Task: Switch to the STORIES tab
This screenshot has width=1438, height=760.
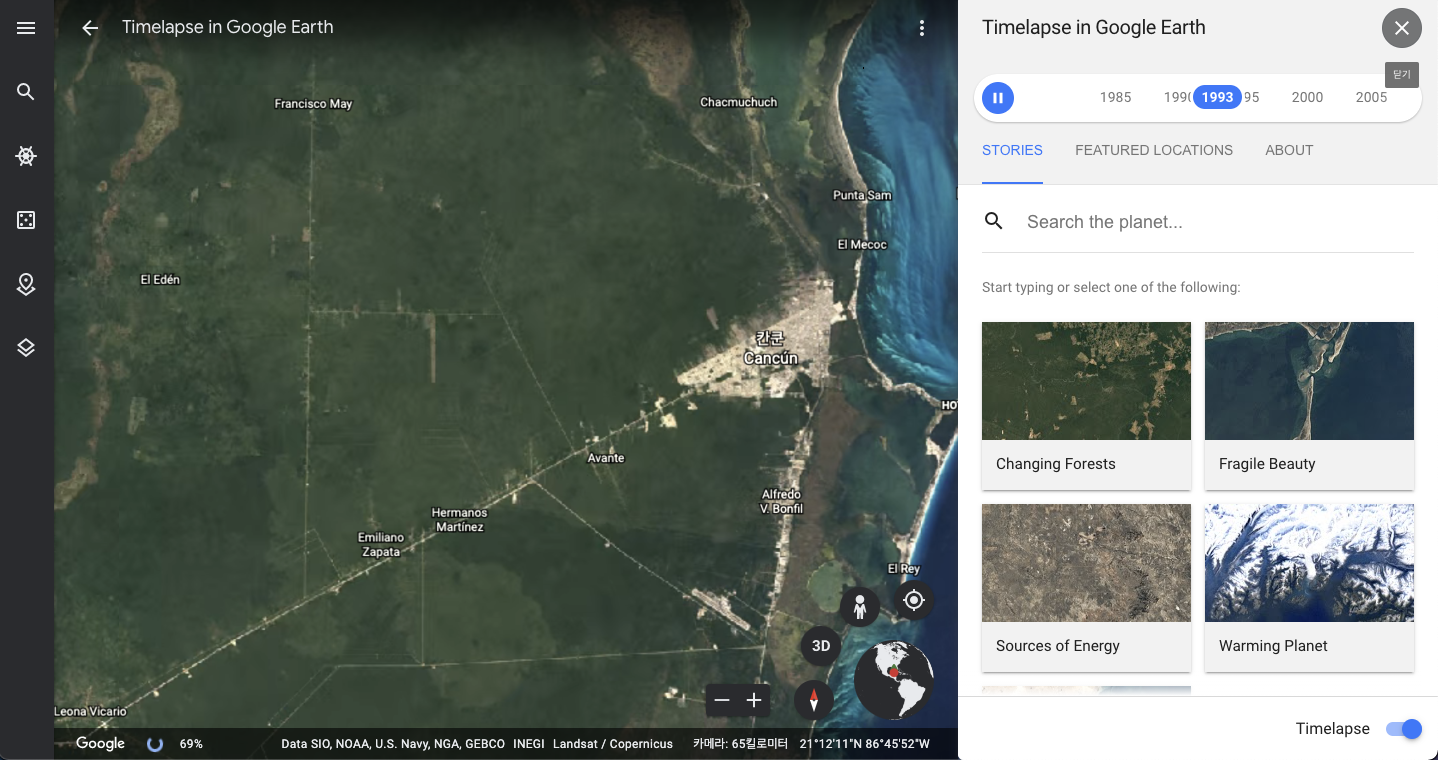Action: point(1012,150)
